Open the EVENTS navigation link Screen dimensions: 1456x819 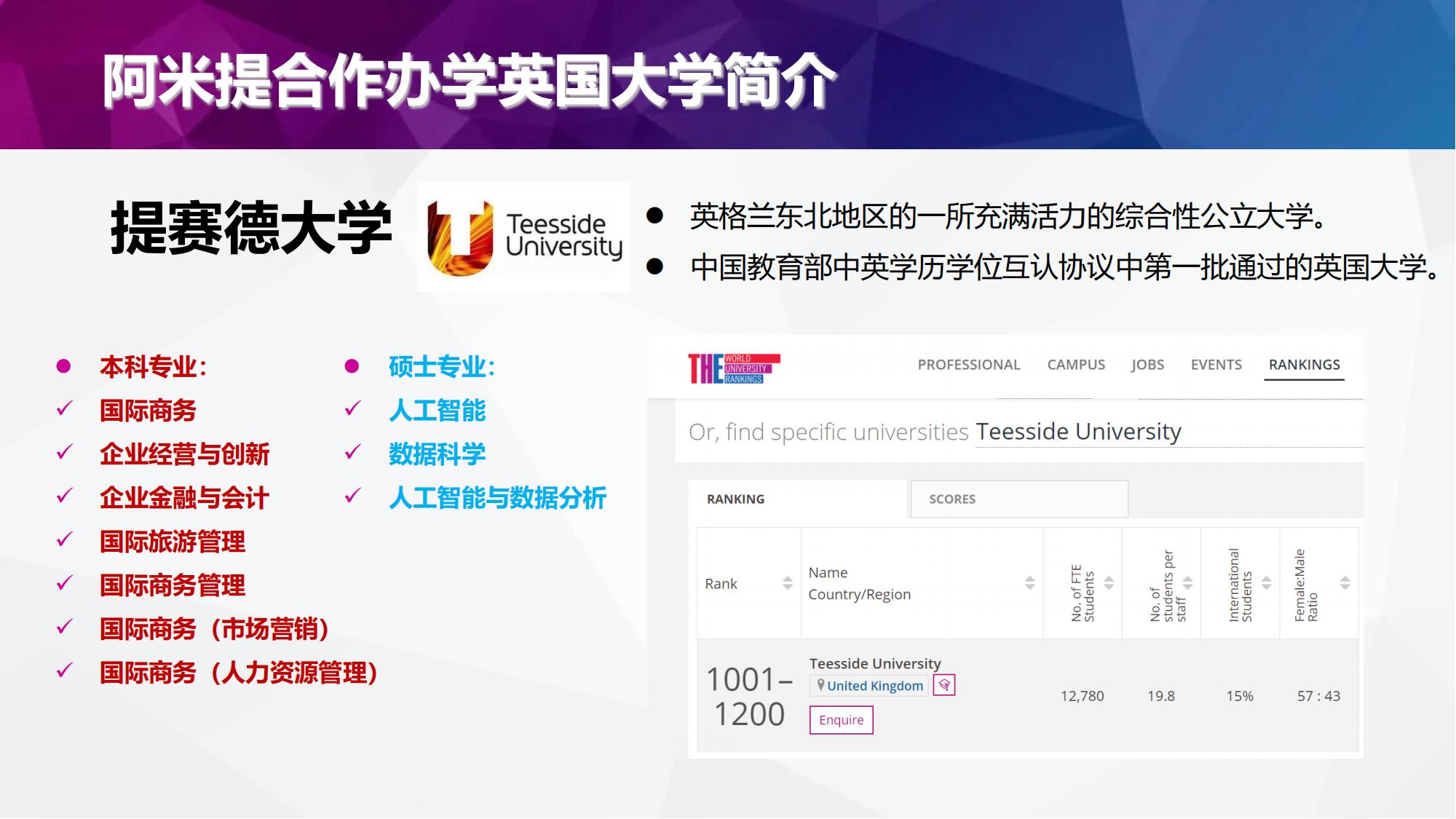[1216, 365]
